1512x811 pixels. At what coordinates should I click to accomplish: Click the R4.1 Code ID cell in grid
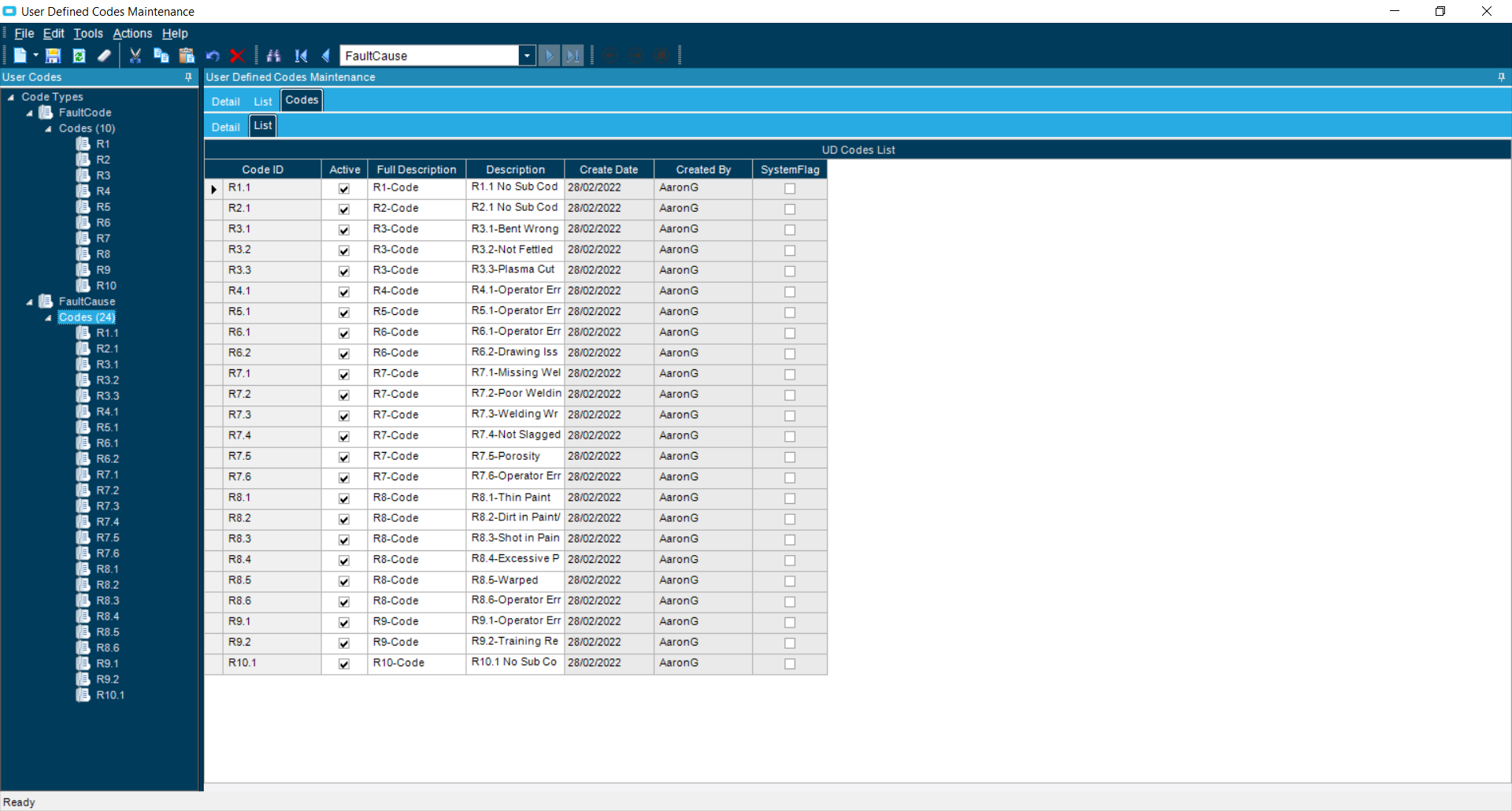click(x=272, y=292)
